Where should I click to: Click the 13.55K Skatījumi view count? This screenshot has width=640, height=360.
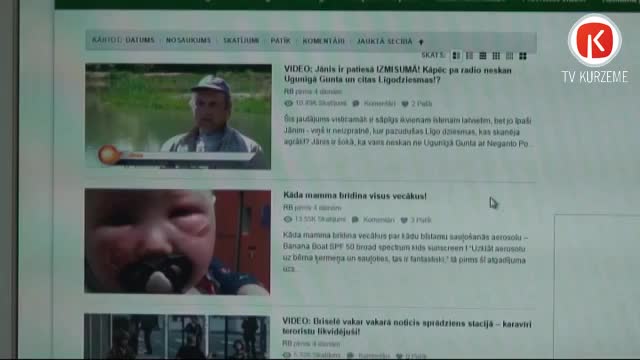pyautogui.click(x=320, y=219)
